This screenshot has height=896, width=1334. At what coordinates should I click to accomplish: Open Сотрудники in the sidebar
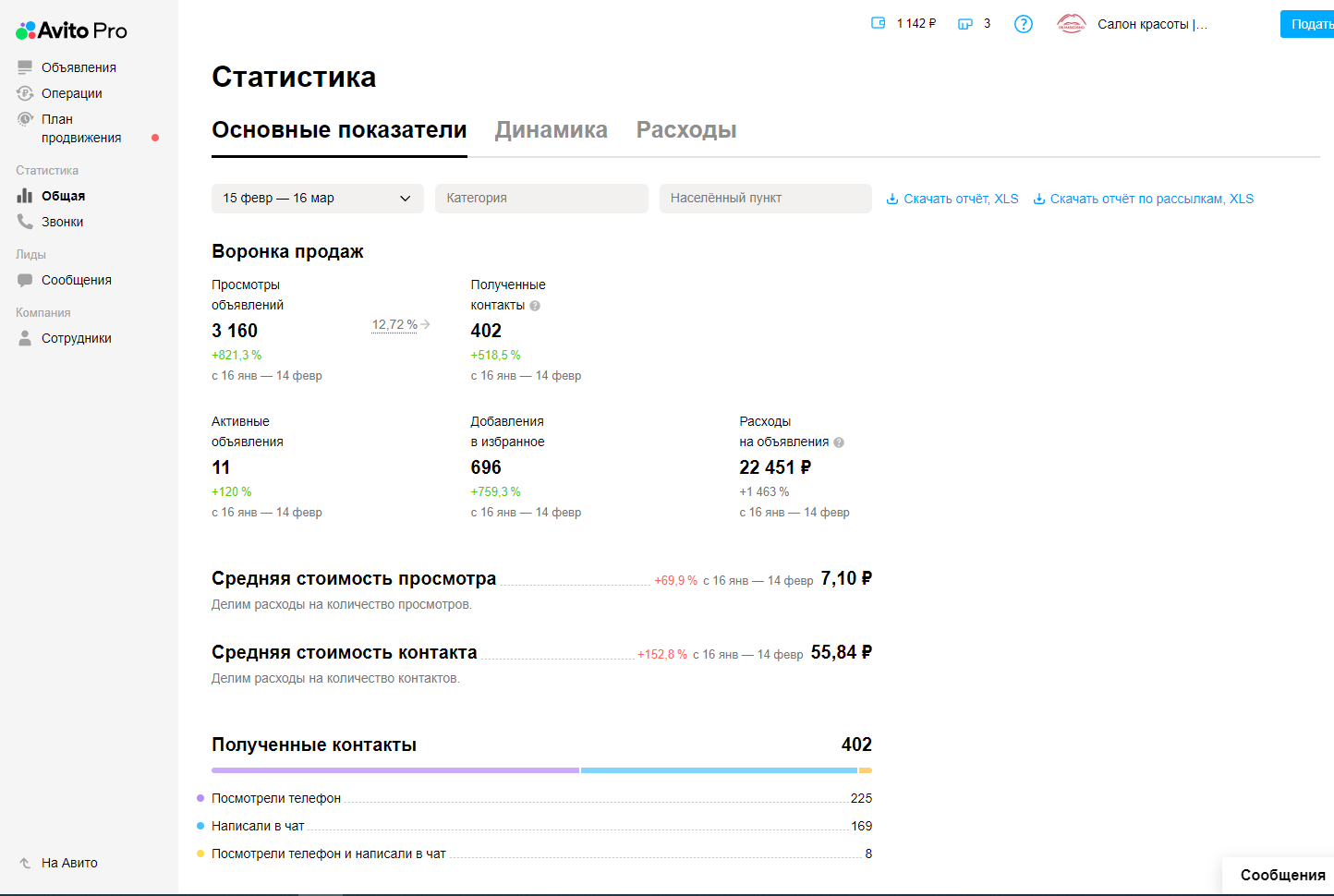click(77, 338)
